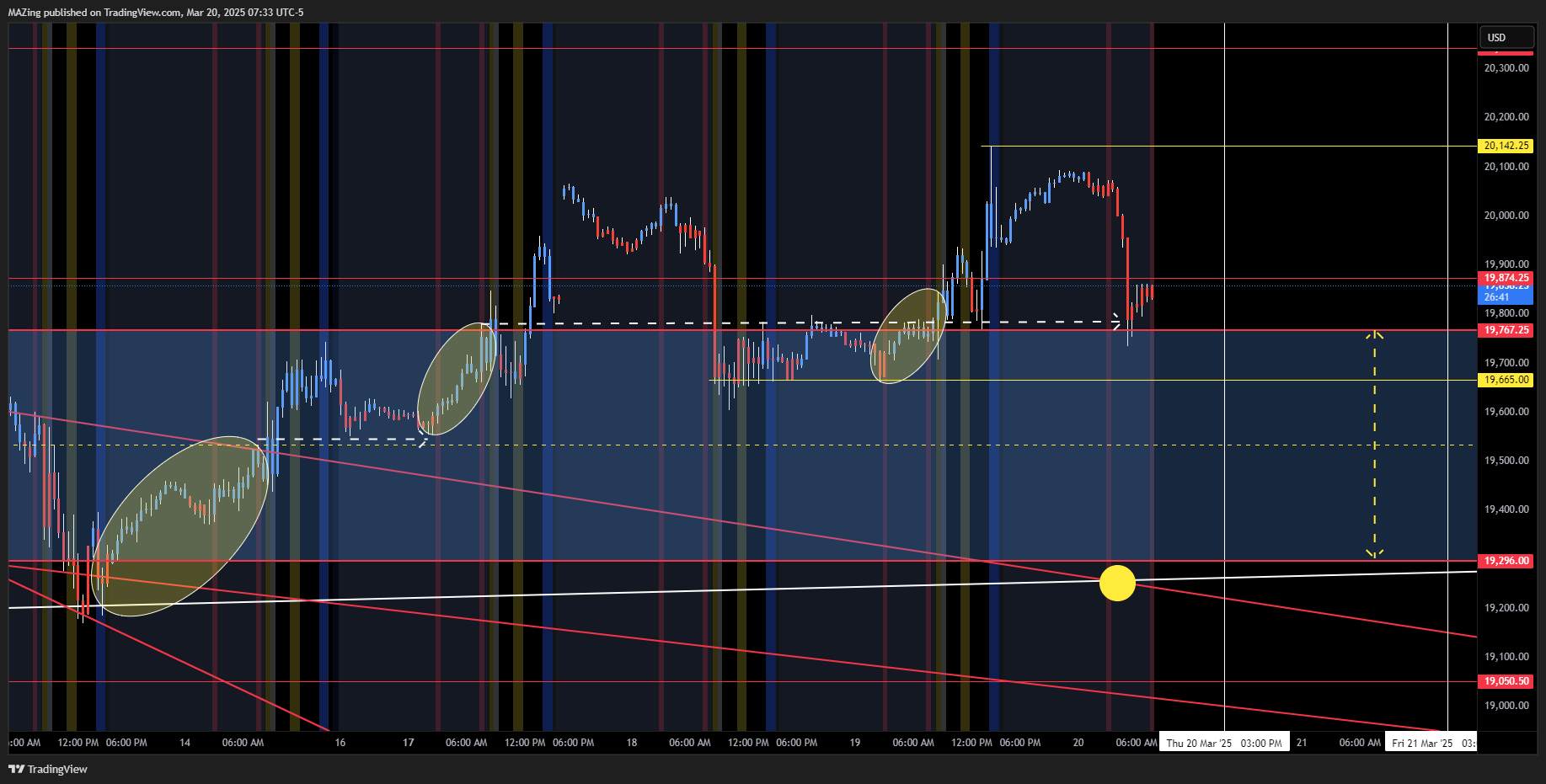The height and width of the screenshot is (784, 1546).
Task: Click the 20,100.00 price scale value
Action: click(1506, 167)
